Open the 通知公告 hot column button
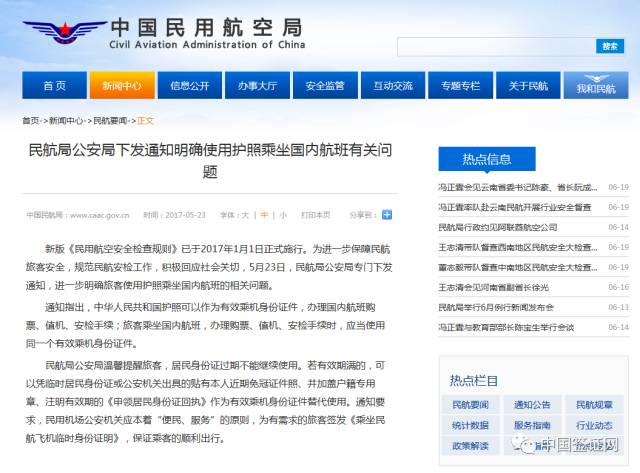The height and width of the screenshot is (473, 640). pos(532,405)
